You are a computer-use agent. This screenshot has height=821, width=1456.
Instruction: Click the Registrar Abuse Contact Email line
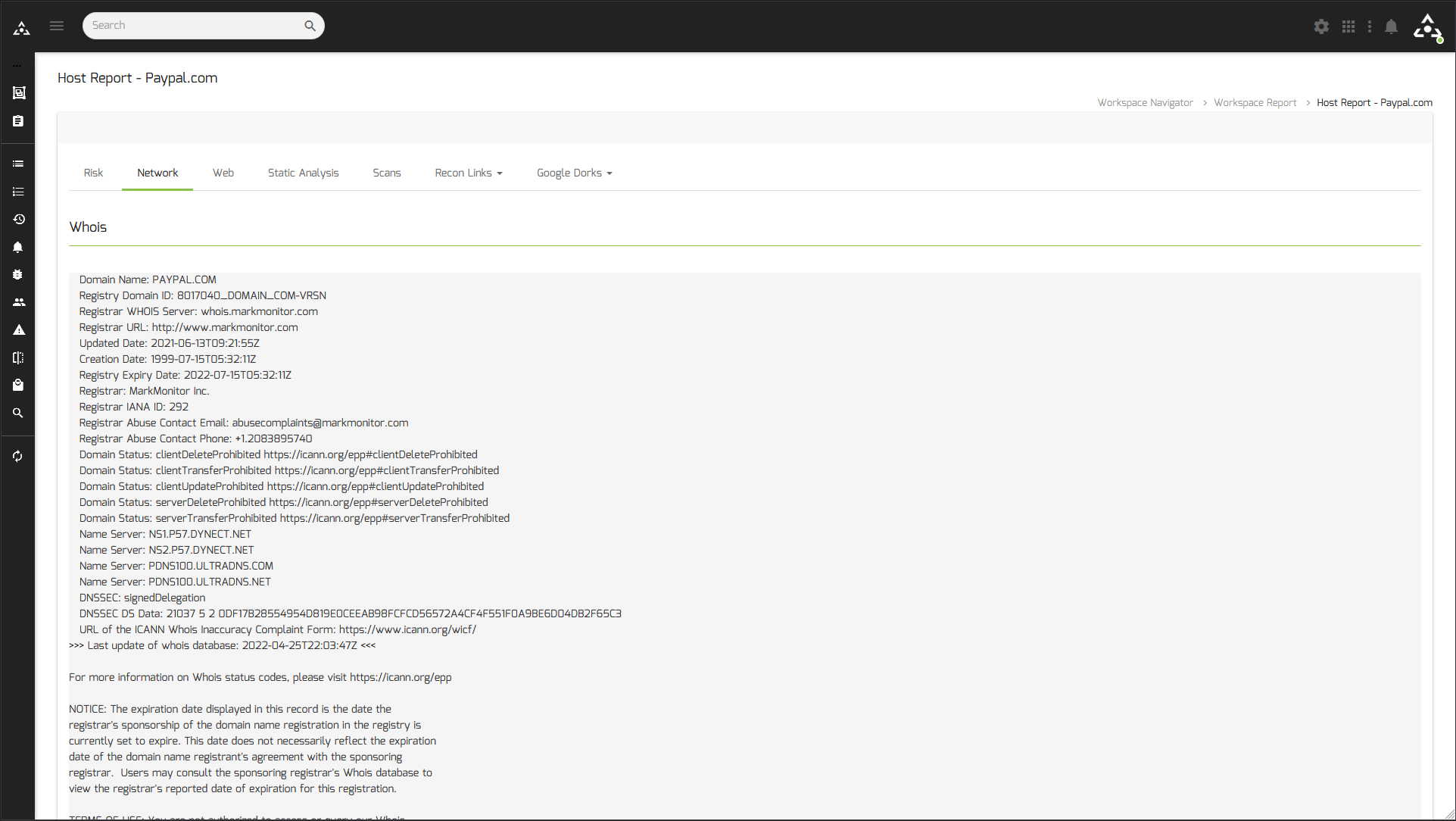tap(244, 423)
